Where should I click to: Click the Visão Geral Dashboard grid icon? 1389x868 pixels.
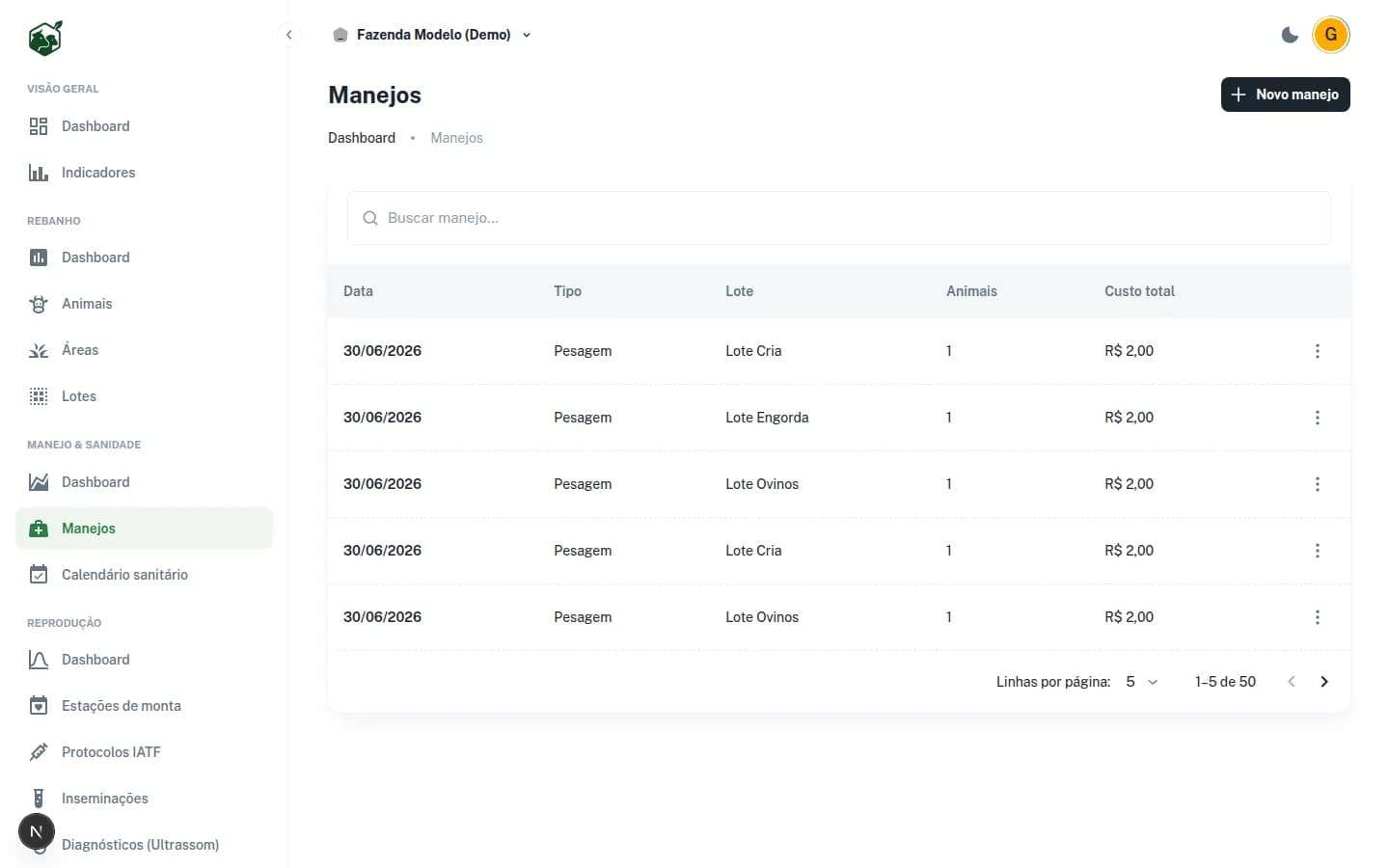pyautogui.click(x=39, y=126)
